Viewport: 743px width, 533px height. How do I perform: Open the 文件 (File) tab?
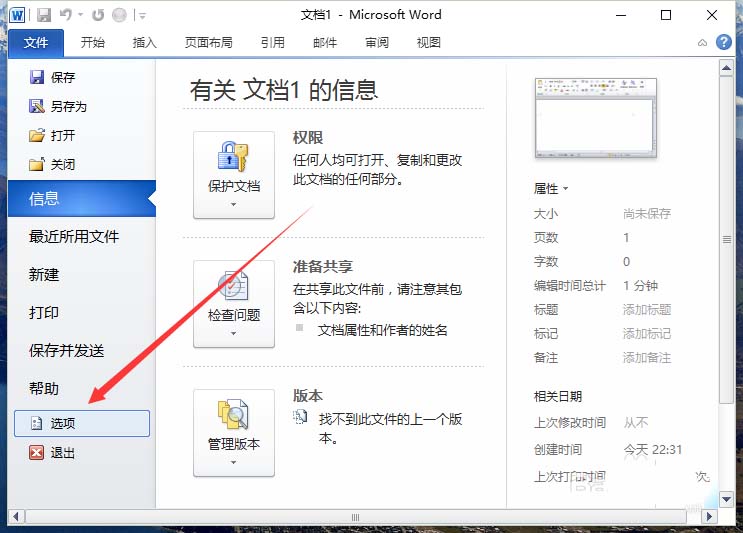[36, 43]
